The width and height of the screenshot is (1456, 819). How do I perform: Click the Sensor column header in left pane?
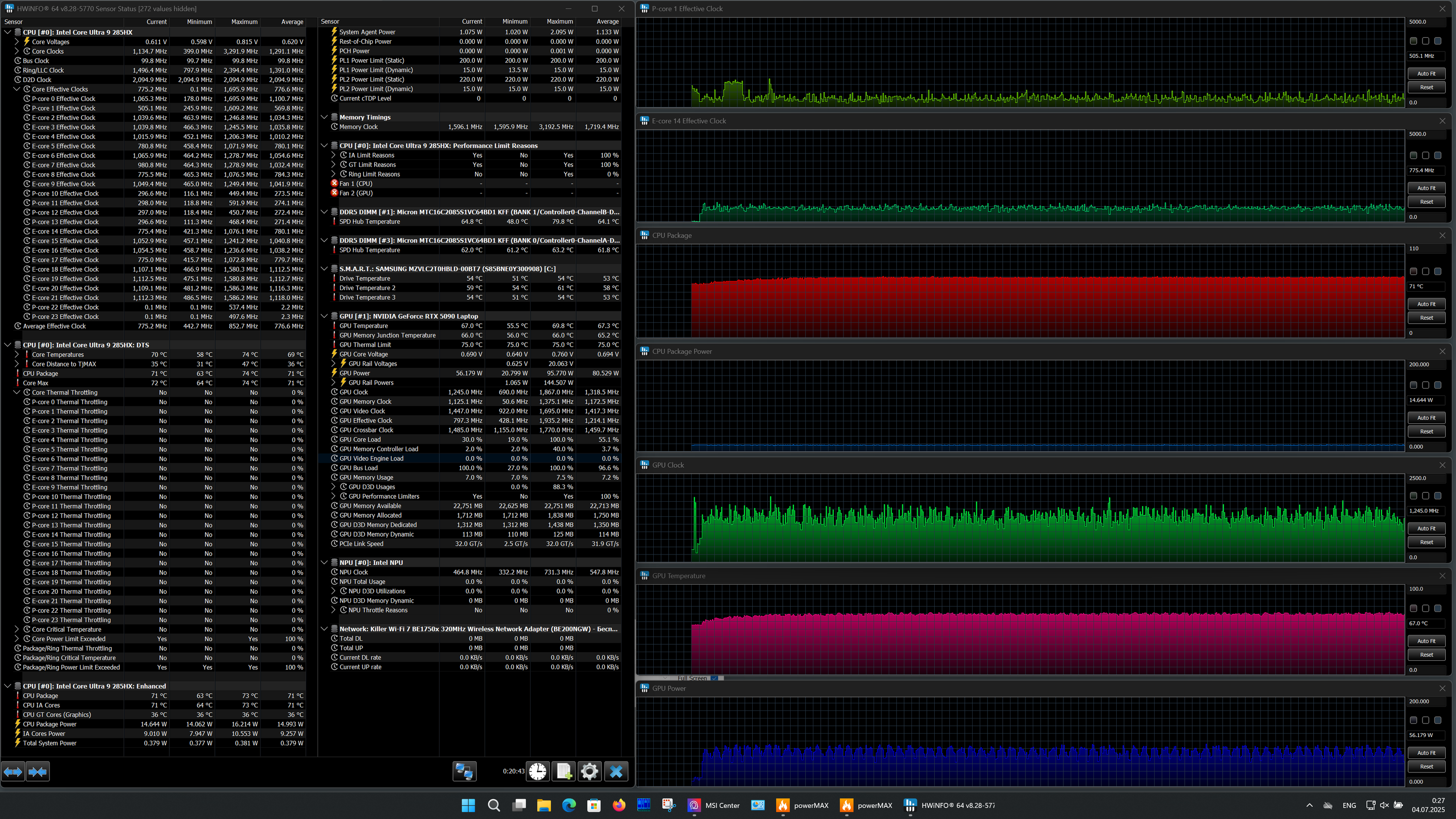point(14,22)
